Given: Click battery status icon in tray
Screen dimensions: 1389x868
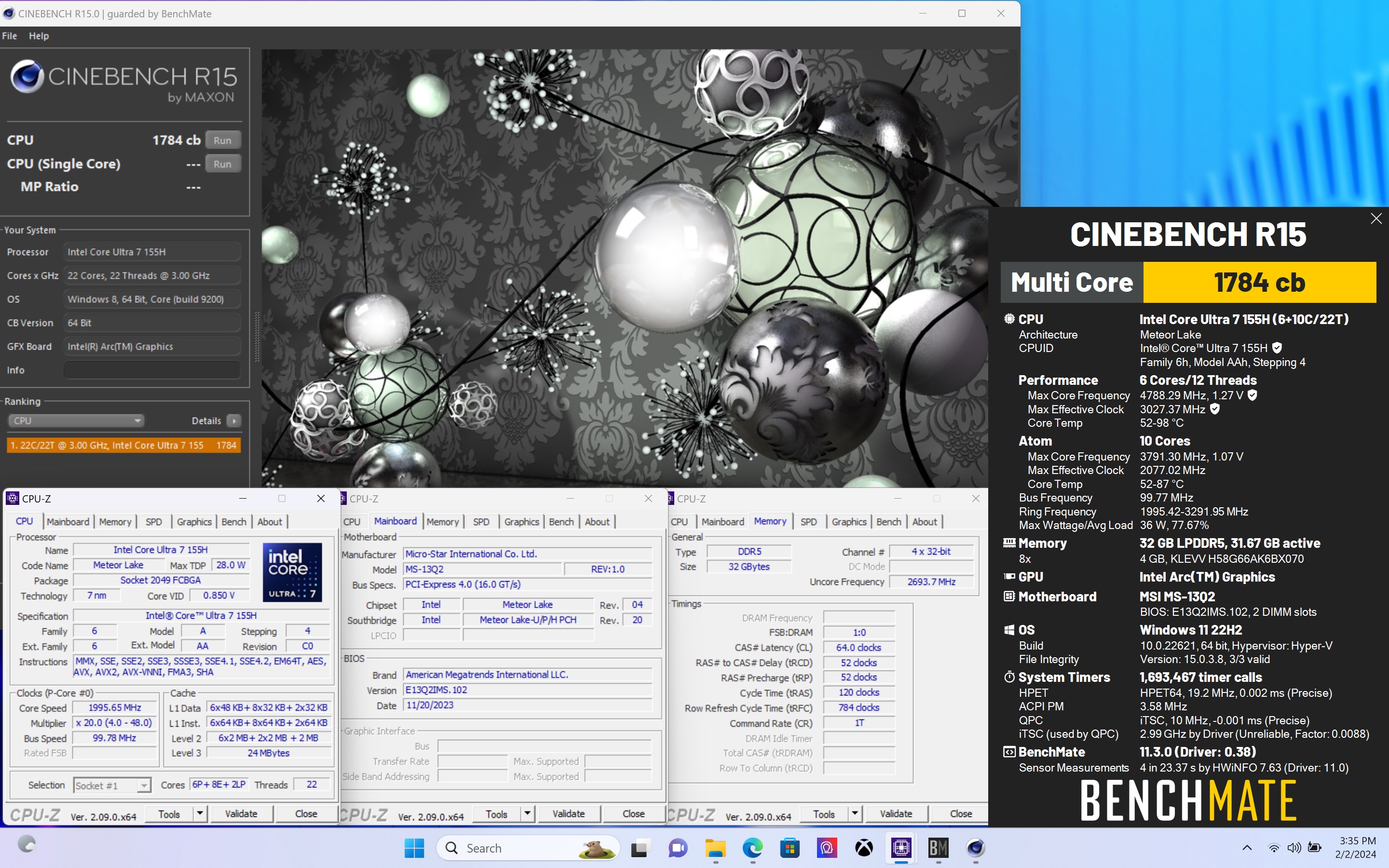Looking at the screenshot, I should (x=1314, y=848).
